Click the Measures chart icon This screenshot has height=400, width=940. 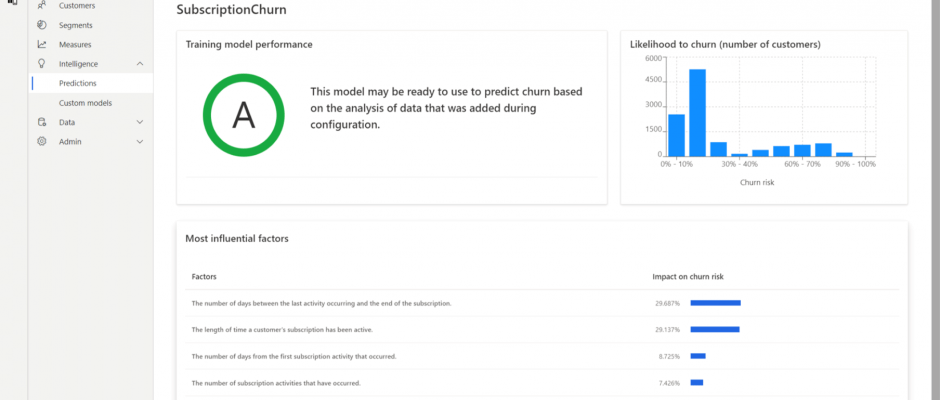(x=41, y=44)
